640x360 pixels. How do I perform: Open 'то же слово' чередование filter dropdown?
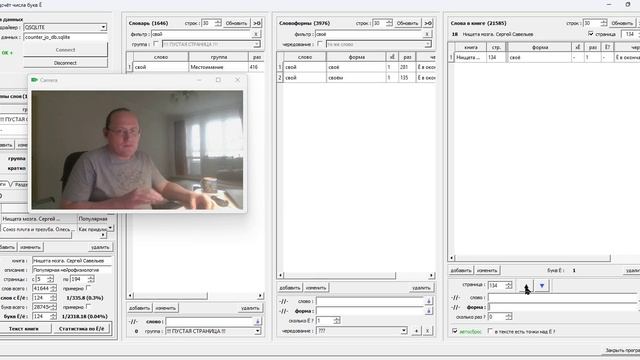[427, 44]
